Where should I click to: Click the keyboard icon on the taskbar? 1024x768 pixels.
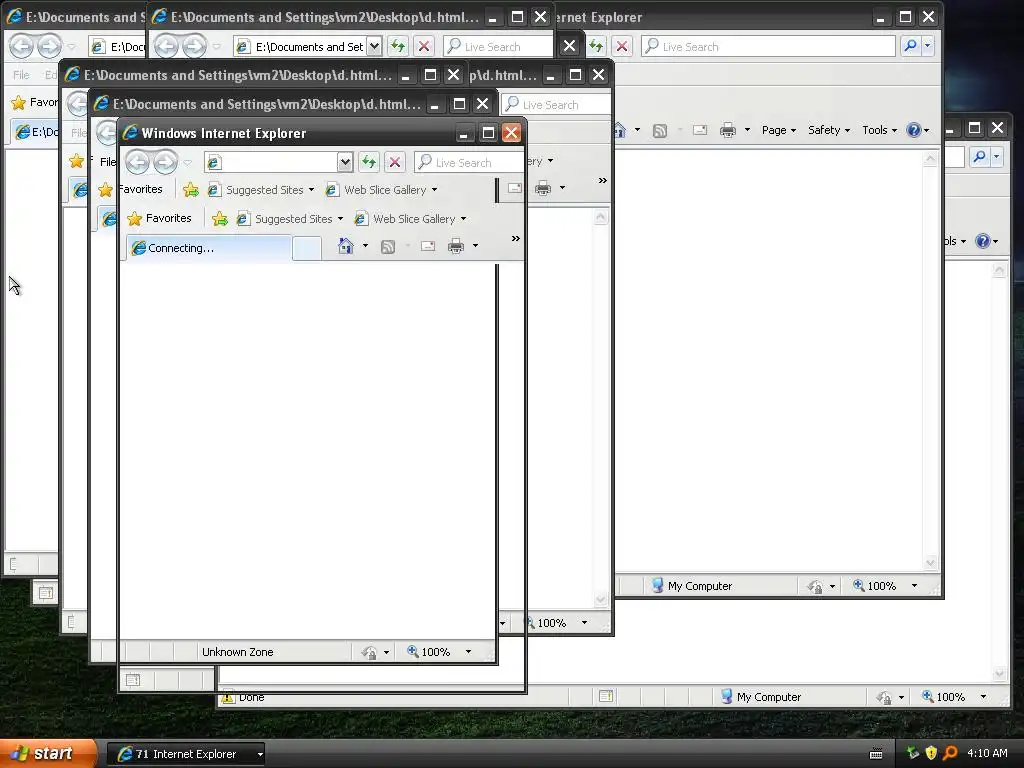point(876,754)
